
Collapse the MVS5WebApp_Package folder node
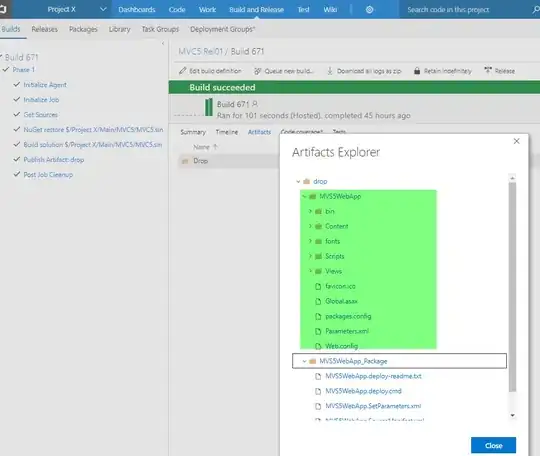(304, 361)
